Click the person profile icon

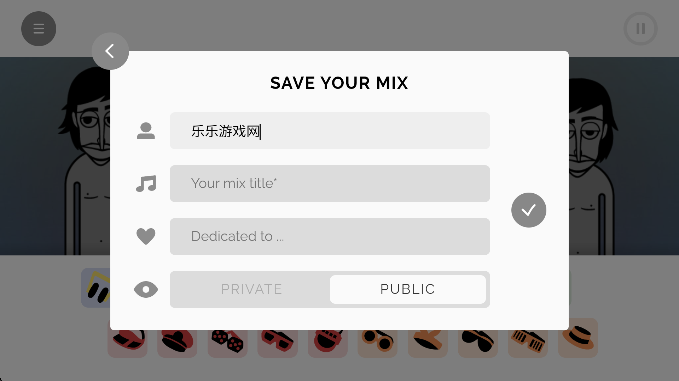(146, 130)
